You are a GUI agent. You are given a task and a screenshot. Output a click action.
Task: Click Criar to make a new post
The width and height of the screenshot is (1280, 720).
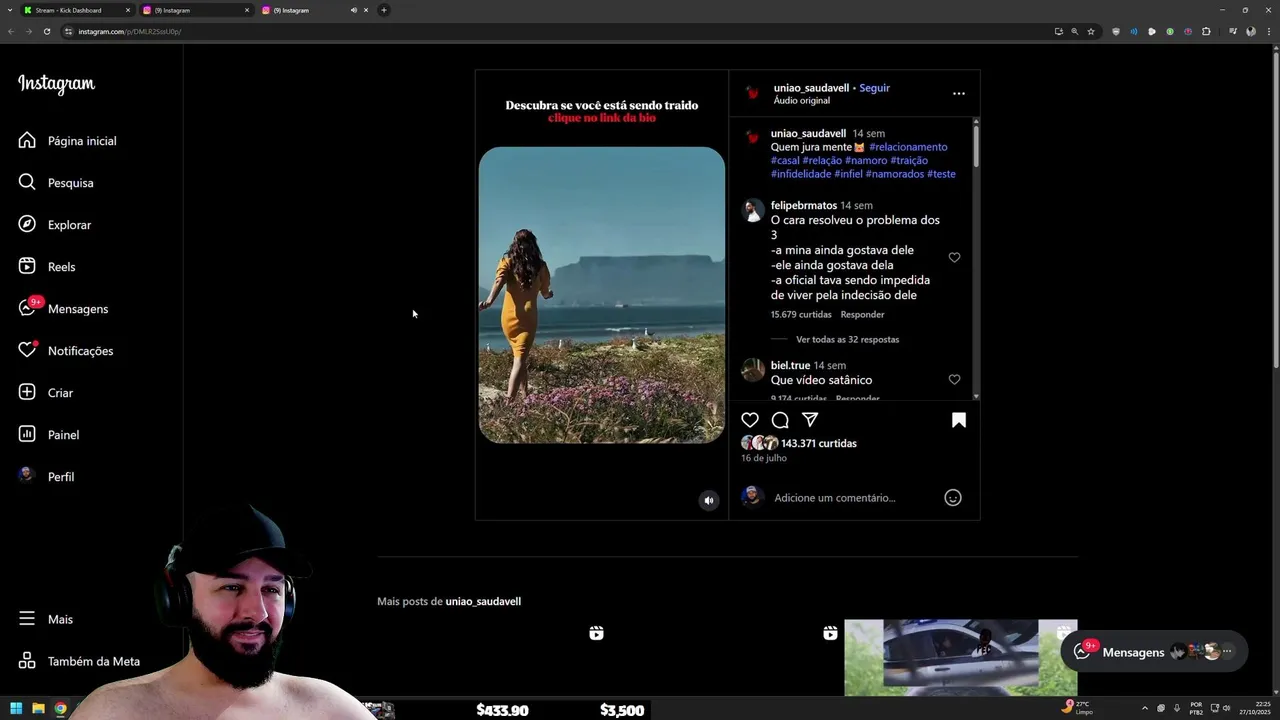47,393
